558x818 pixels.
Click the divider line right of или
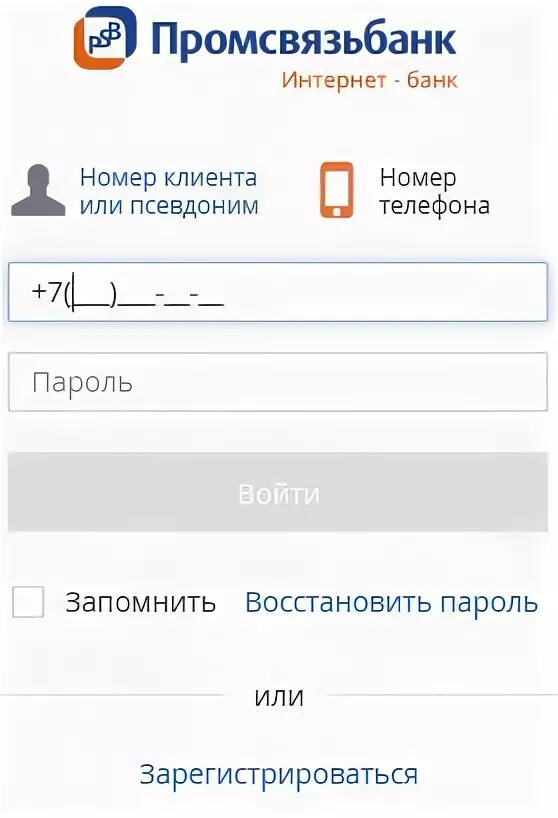pos(443,695)
